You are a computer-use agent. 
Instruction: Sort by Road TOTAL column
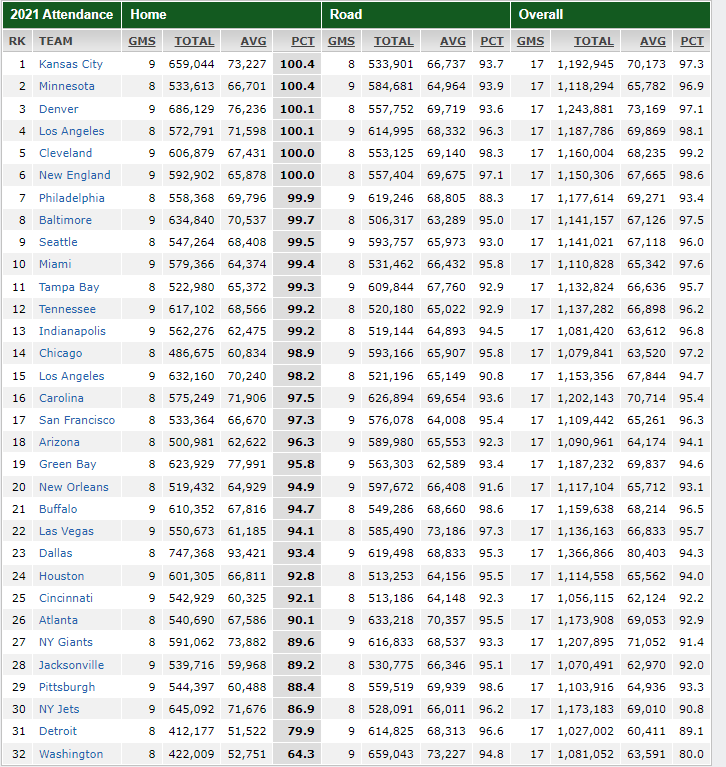(x=394, y=42)
